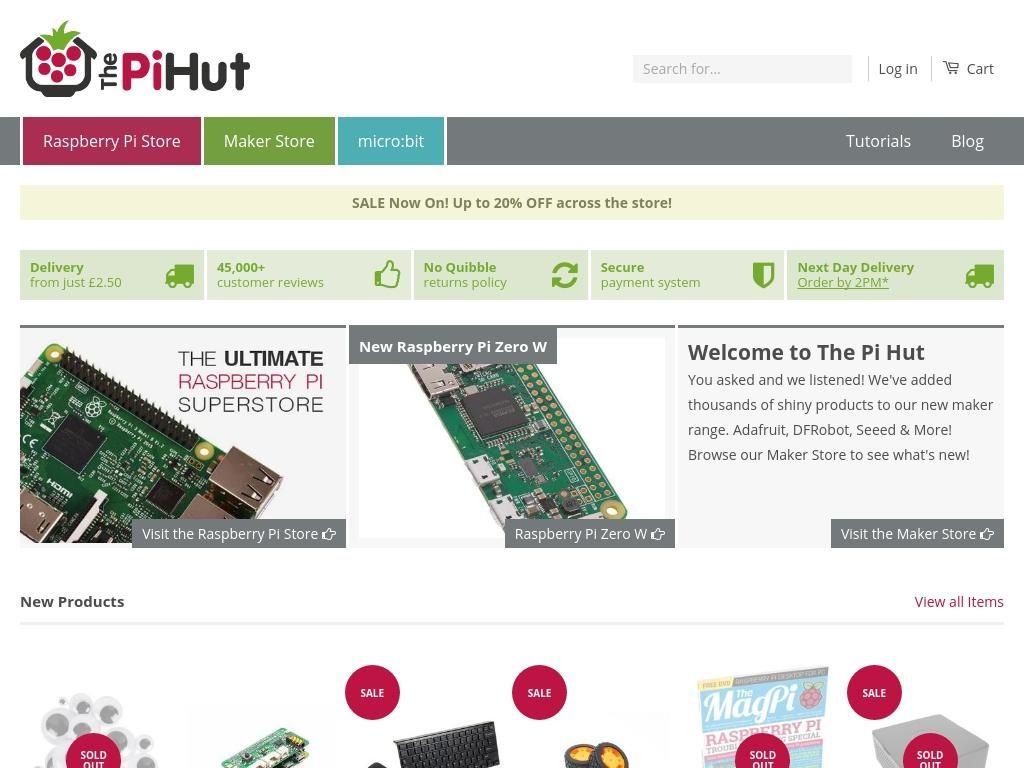The height and width of the screenshot is (768, 1024).
Task: Focus the Search for... input field
Action: pos(742,69)
